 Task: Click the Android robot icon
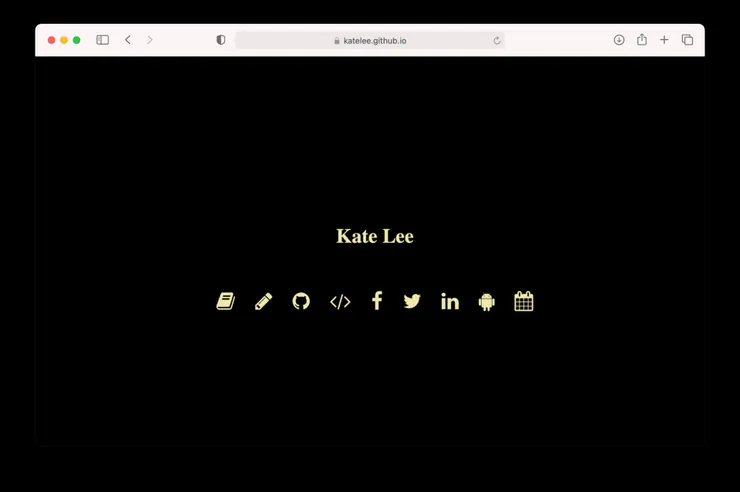[487, 301]
